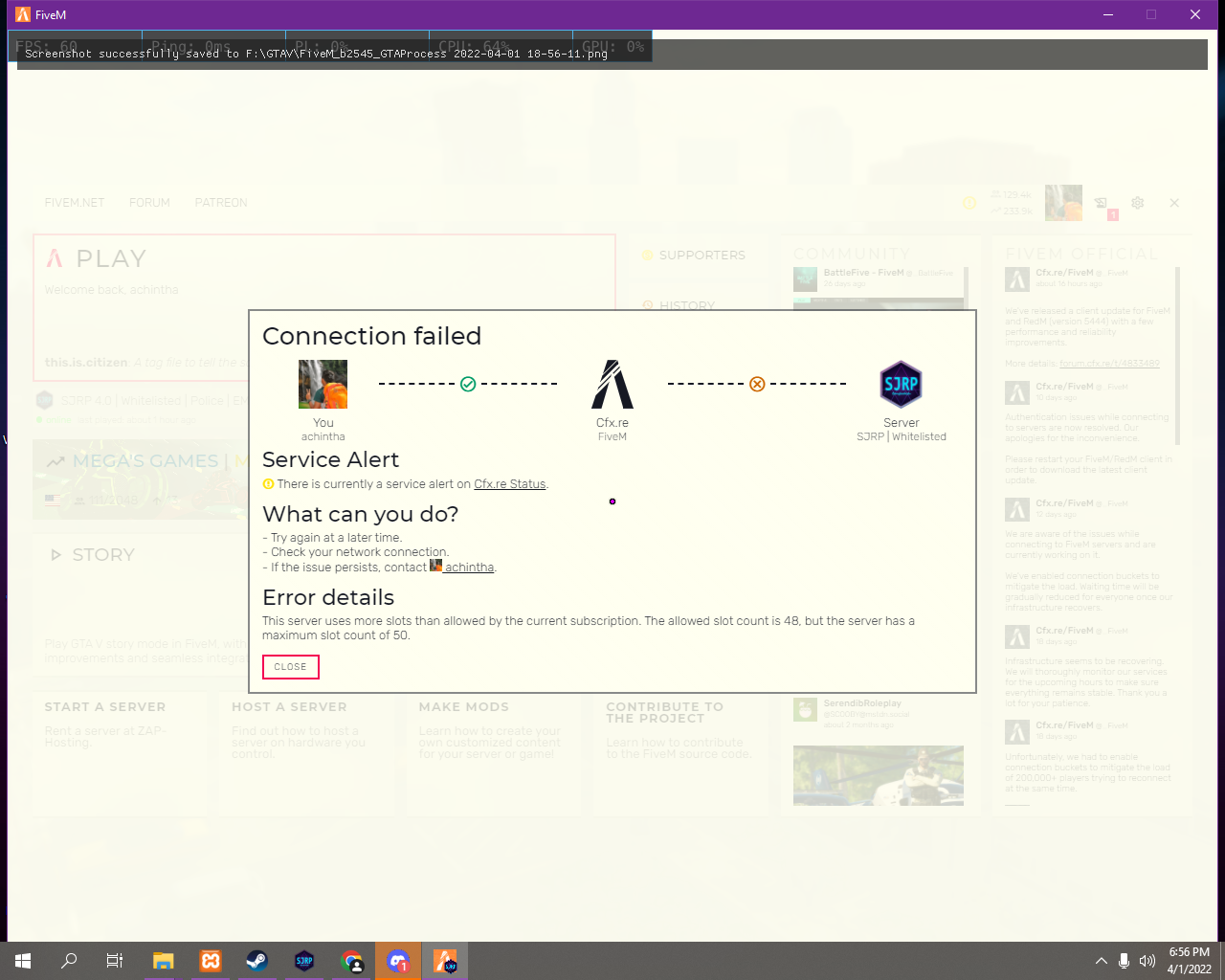Image resolution: width=1225 pixels, height=980 pixels.
Task: Open the Windows Start menu
Action: pyautogui.click(x=23, y=961)
